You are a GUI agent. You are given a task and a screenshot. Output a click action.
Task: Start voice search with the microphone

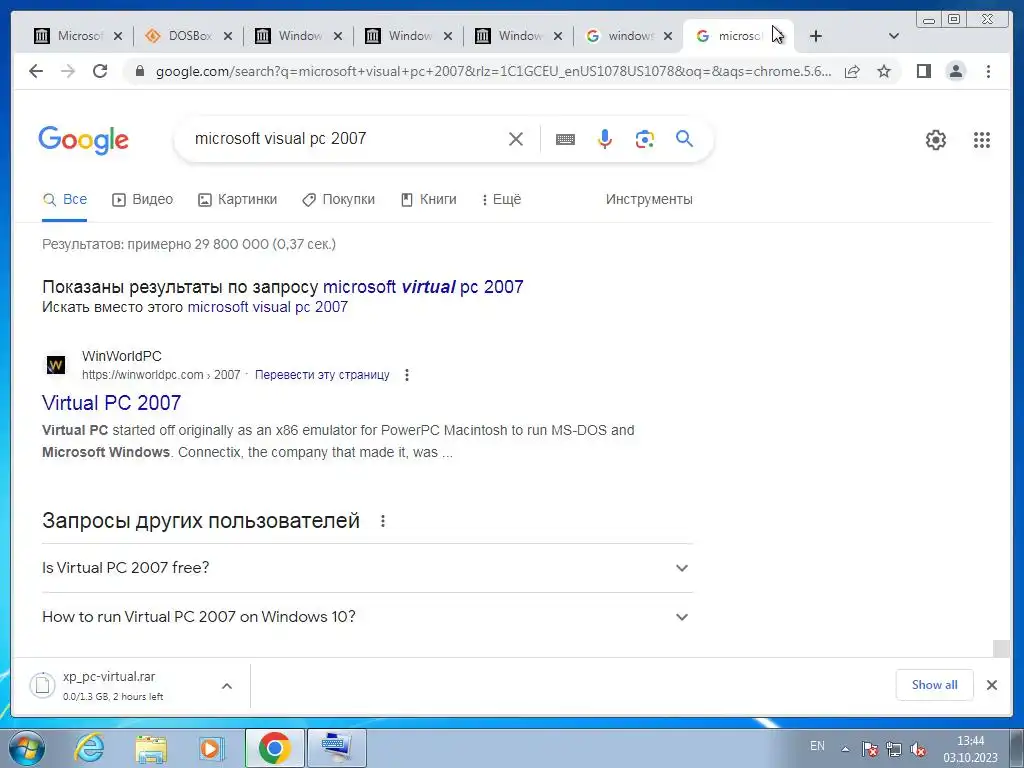(x=605, y=138)
